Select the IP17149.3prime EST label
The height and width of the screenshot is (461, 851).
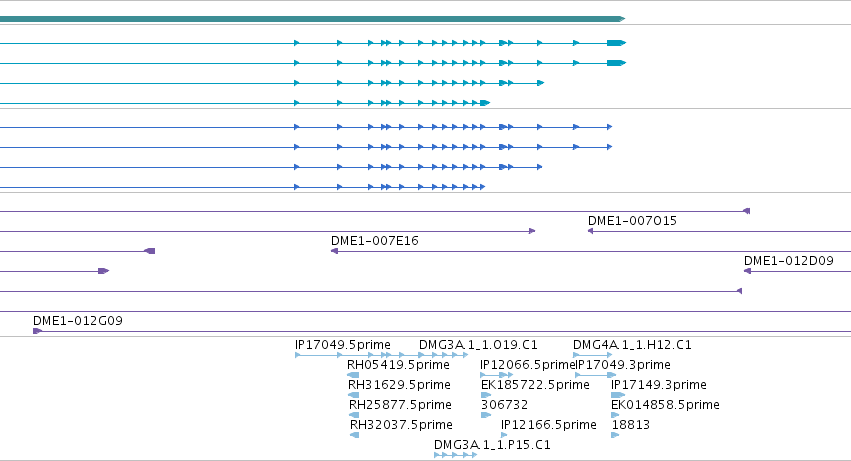click(659, 385)
